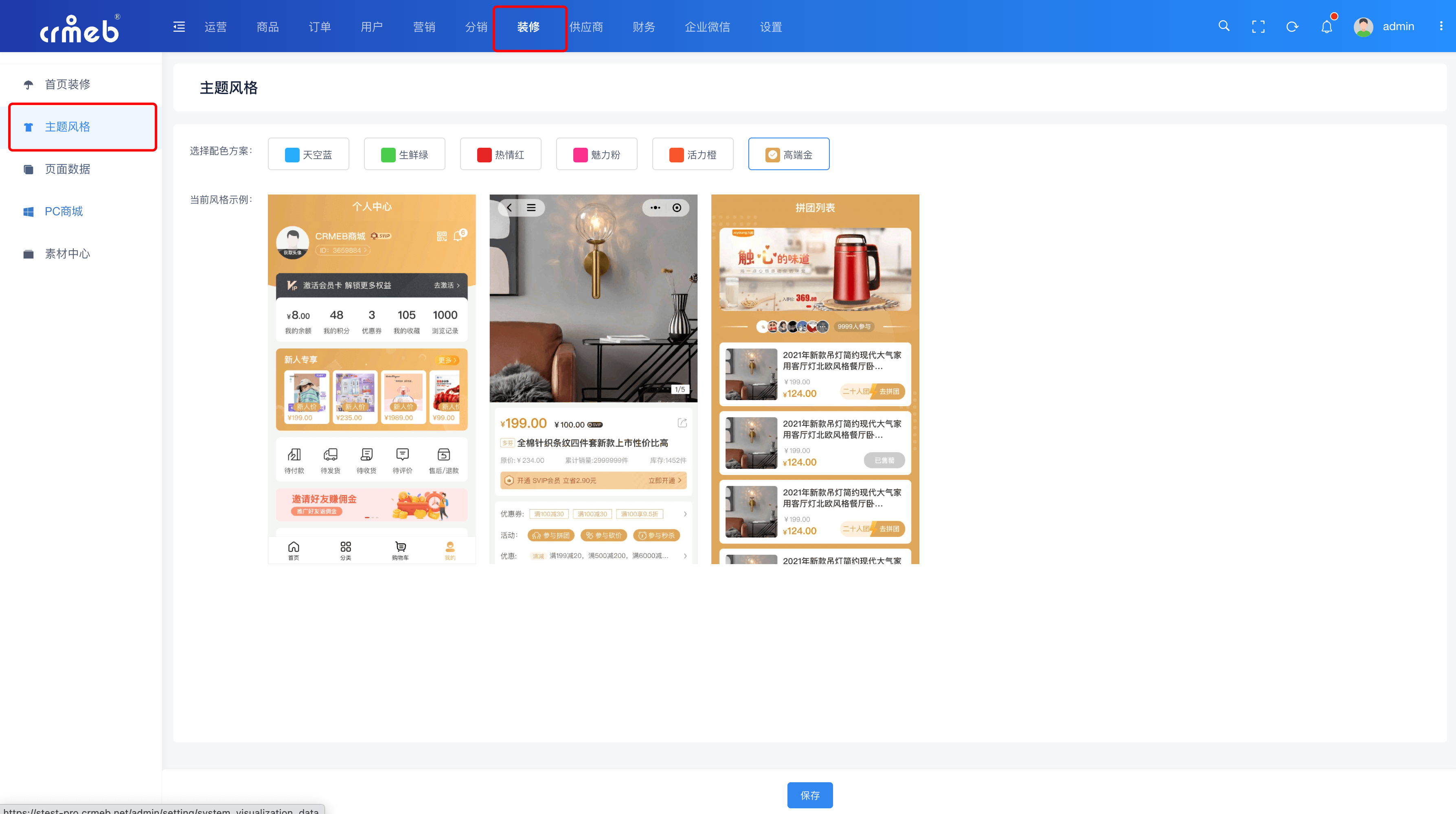Screen dimensions: 1456x814
Task: Click the CRMEB logo
Action: (80, 28)
